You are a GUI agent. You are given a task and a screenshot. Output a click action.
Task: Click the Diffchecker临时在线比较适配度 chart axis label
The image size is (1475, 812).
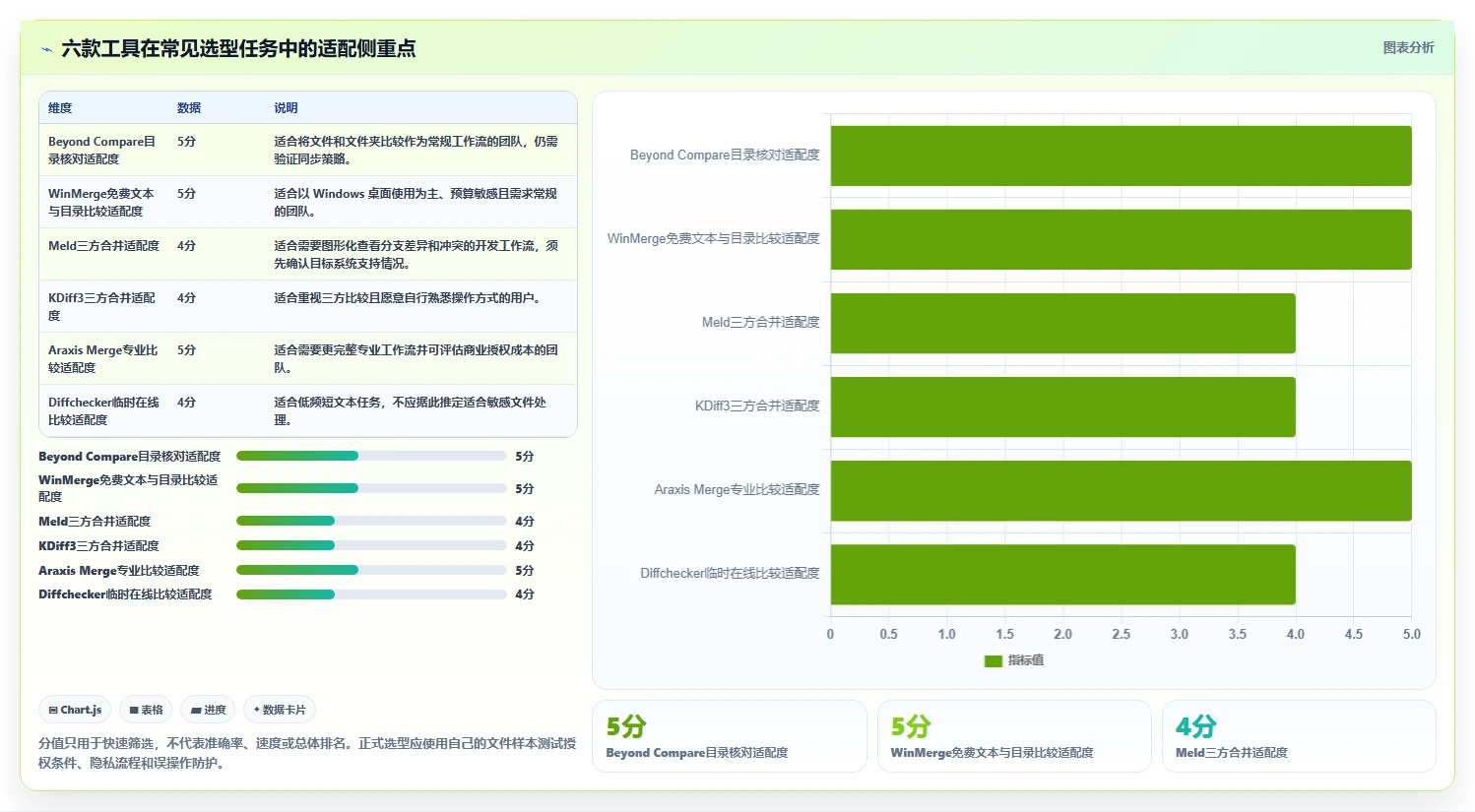point(730,573)
